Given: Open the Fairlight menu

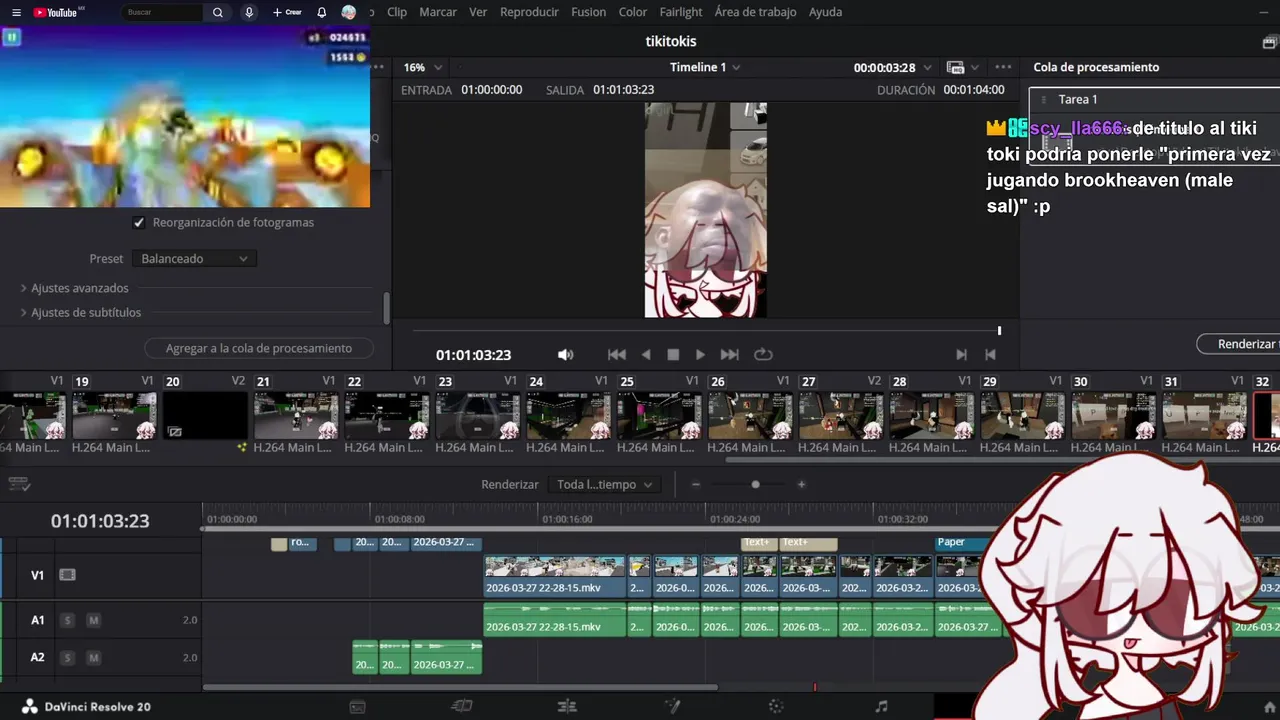Looking at the screenshot, I should tap(681, 12).
